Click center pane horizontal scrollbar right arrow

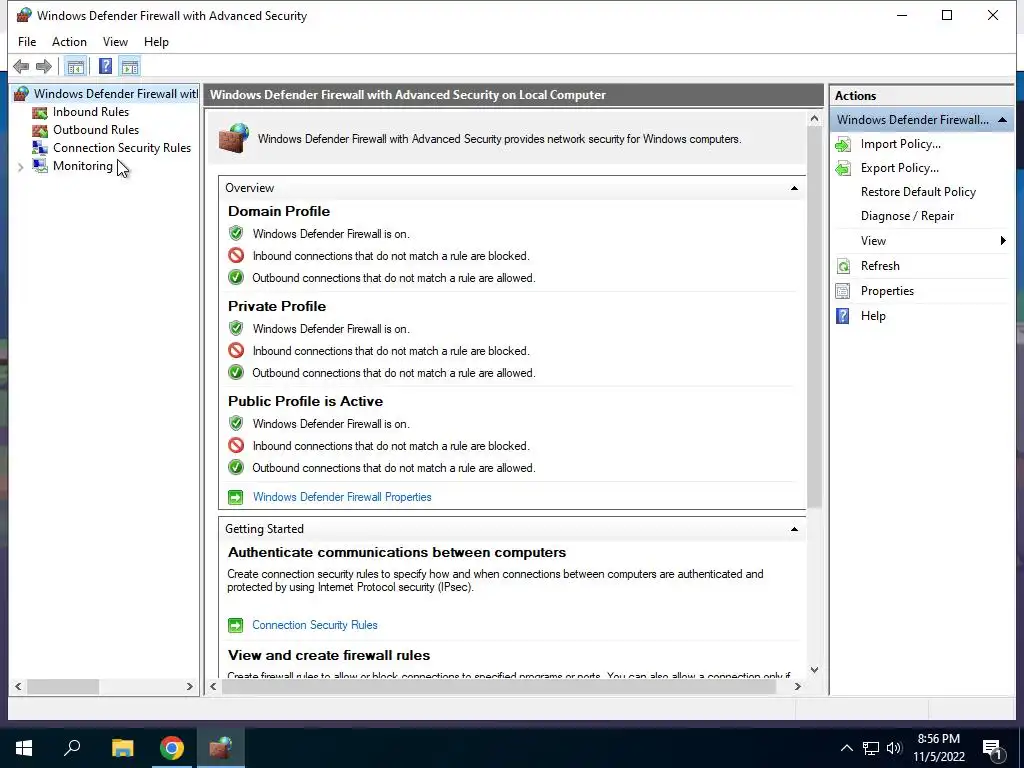pyautogui.click(x=797, y=686)
